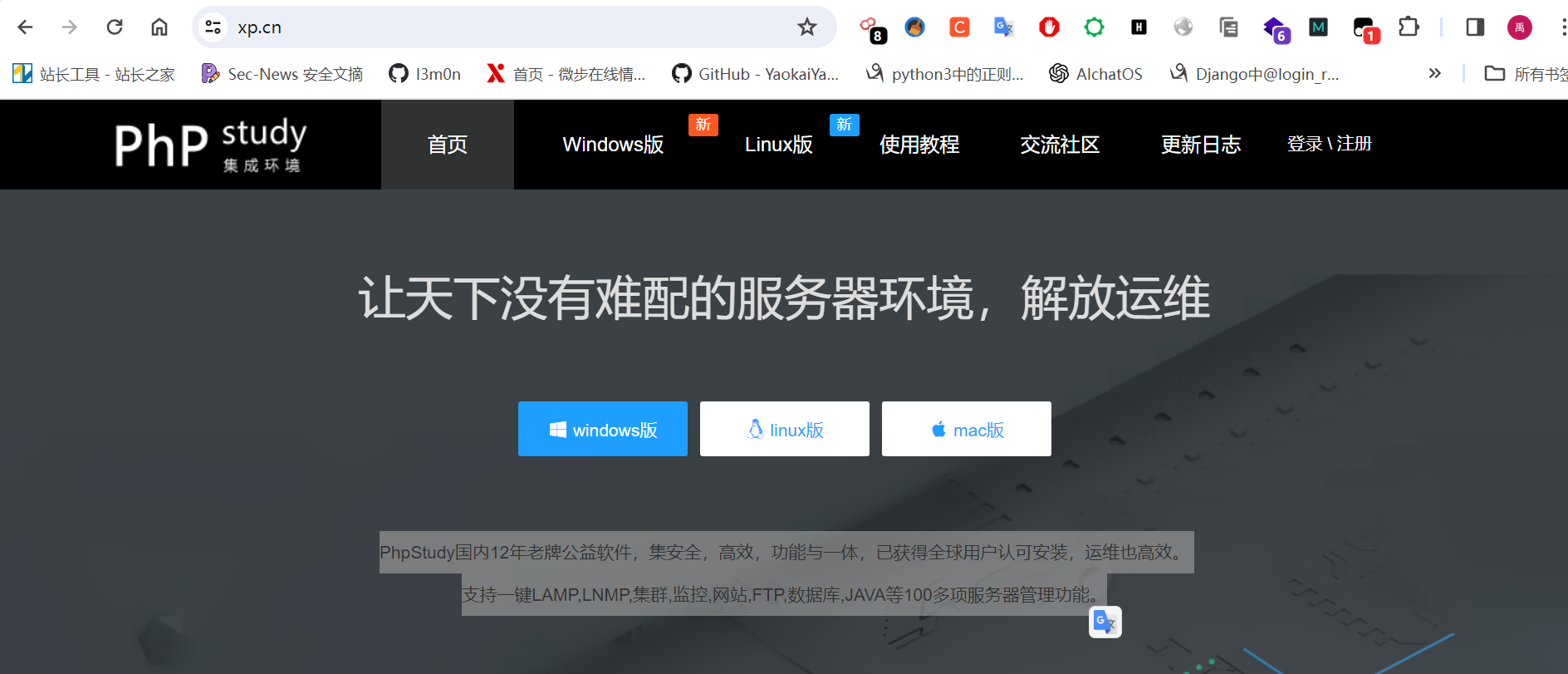Open the red shield adblock extension
Screen dimensions: 1568x674
[1049, 27]
